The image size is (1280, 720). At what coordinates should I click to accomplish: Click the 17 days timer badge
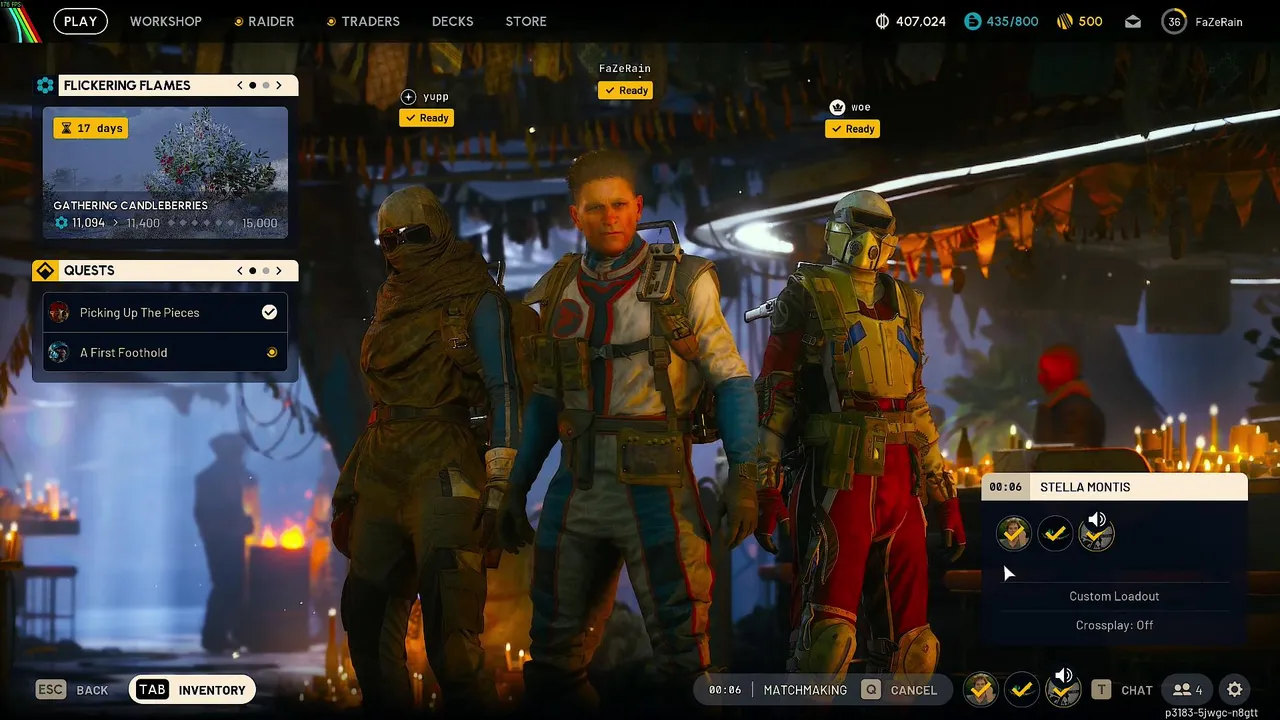(x=91, y=128)
